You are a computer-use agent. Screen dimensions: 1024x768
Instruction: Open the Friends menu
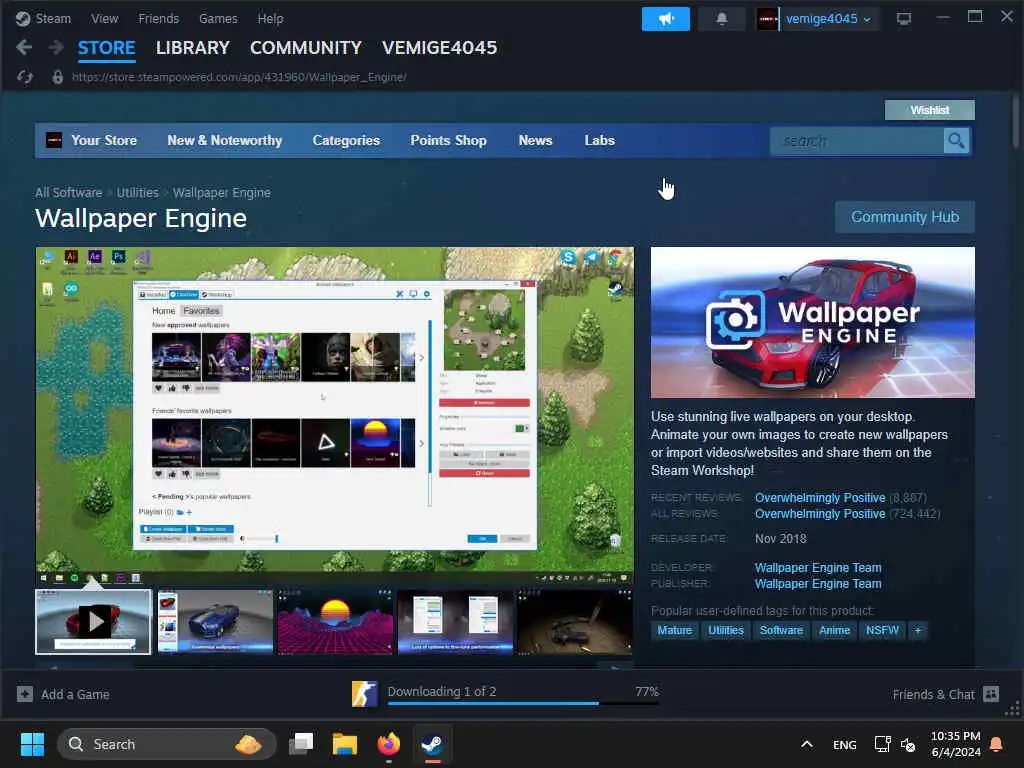[x=159, y=18]
